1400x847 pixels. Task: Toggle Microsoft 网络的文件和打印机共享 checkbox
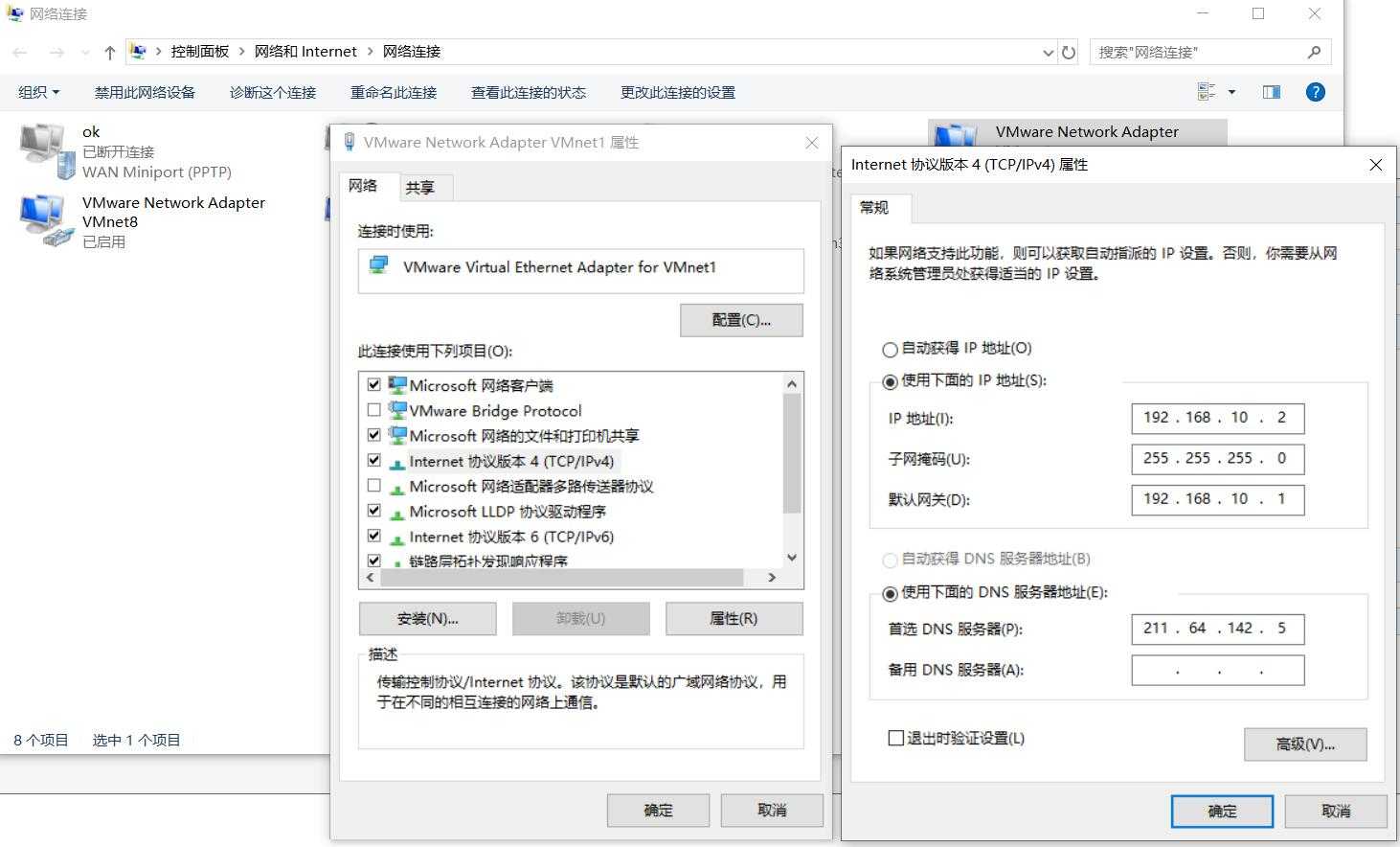tap(373, 435)
